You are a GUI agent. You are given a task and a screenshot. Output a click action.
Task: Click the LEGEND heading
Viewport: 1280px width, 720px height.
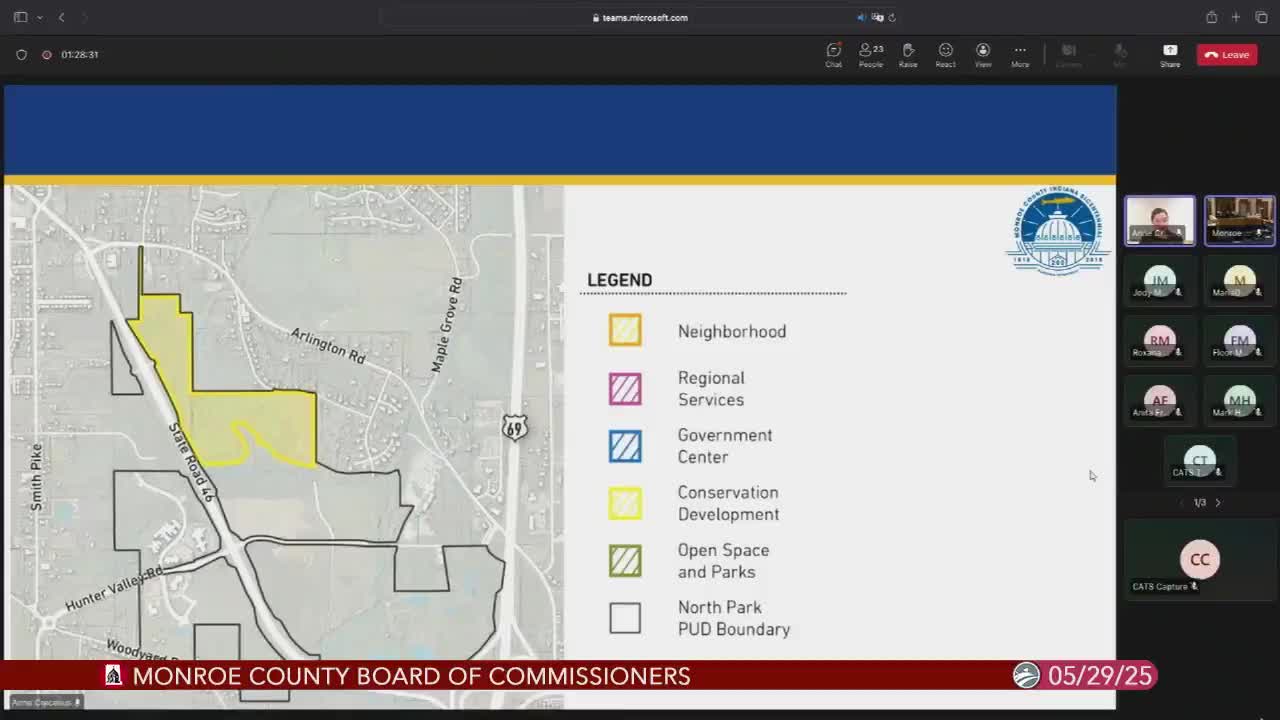(x=620, y=280)
